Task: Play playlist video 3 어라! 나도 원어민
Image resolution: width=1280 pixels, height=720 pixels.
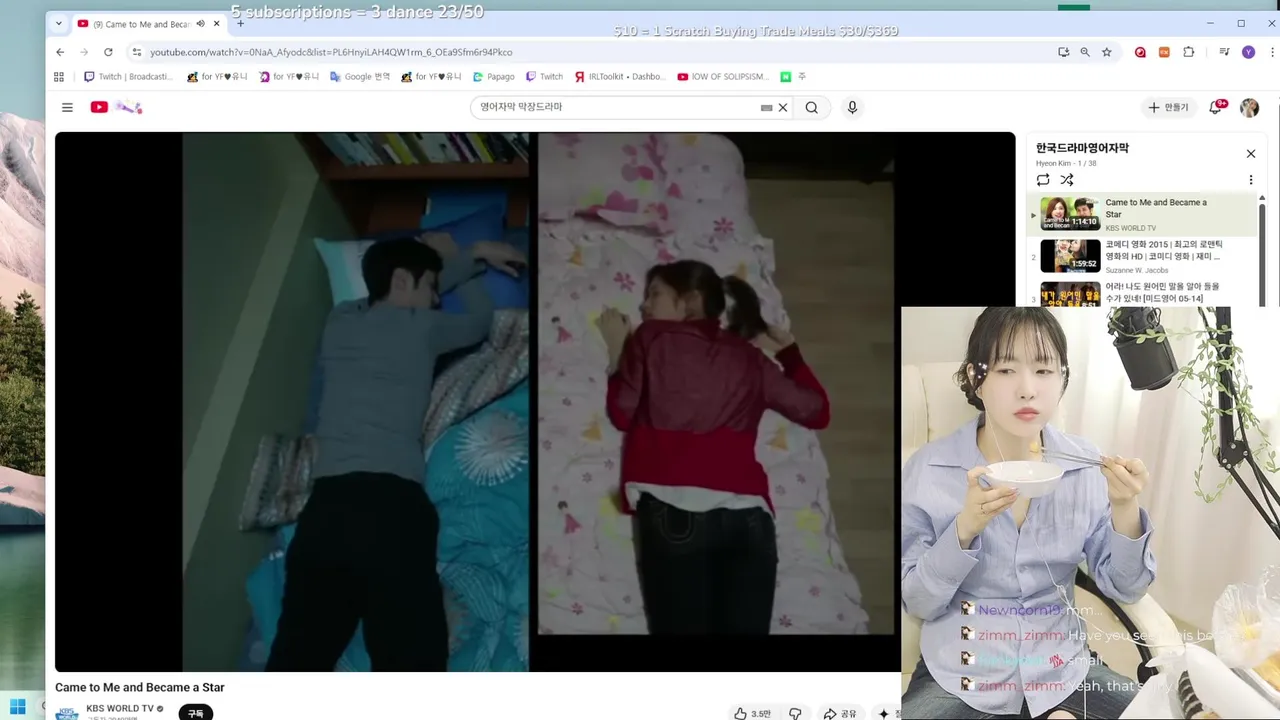Action: (x=1142, y=294)
